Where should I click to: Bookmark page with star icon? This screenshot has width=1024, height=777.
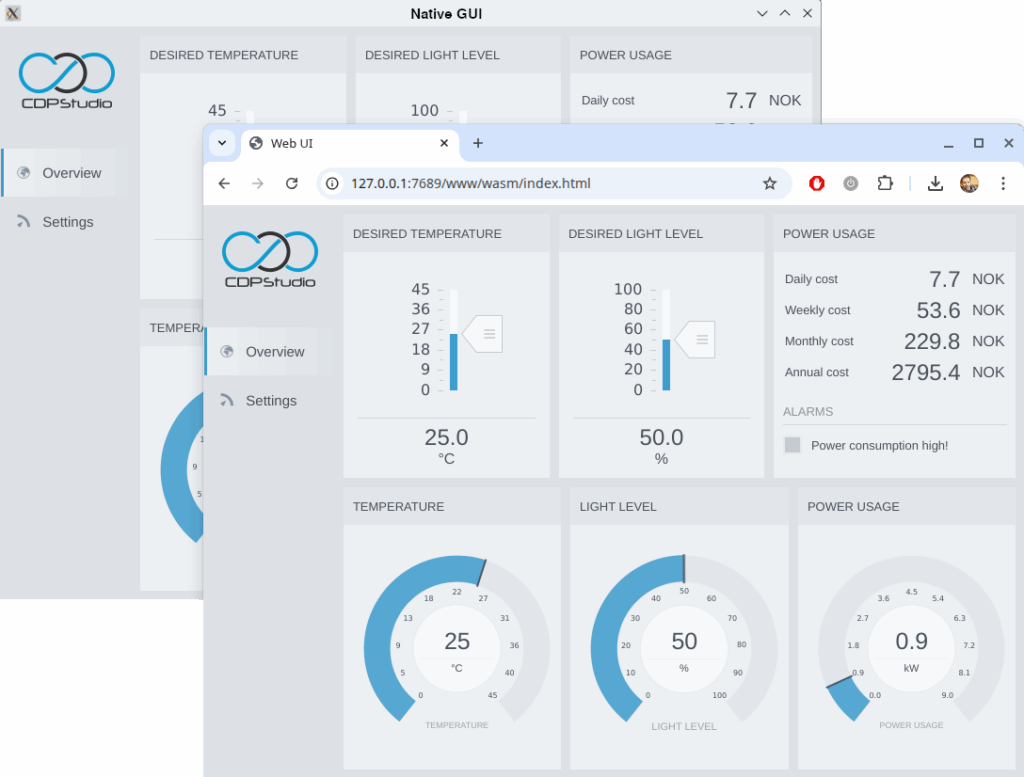770,184
